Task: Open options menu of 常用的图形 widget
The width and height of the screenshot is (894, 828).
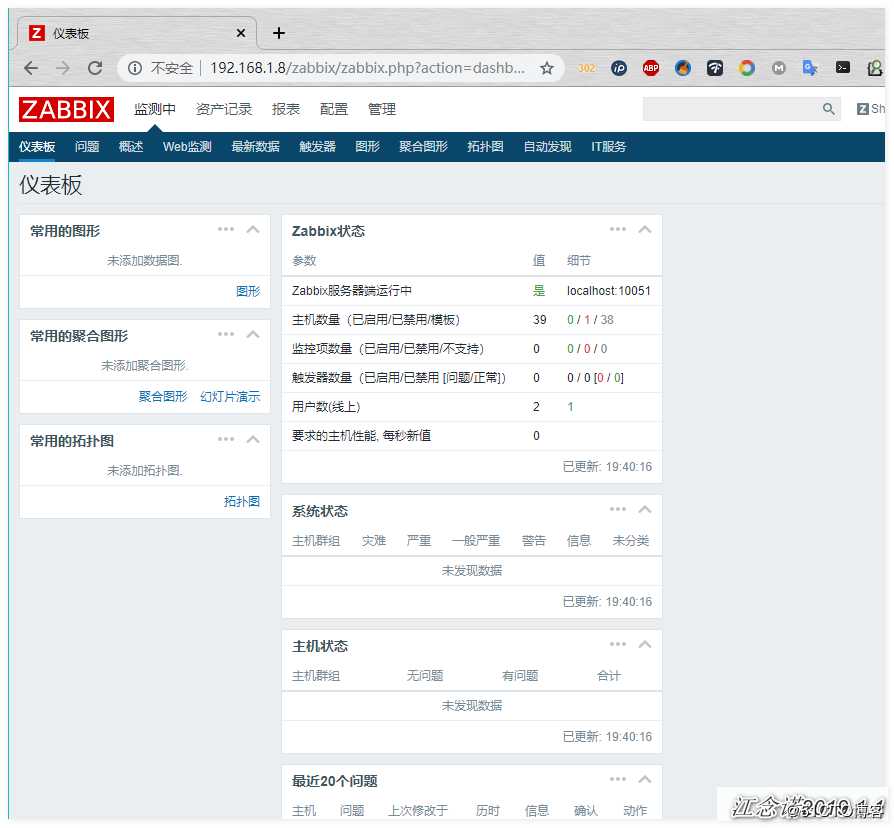Action: pos(226,229)
